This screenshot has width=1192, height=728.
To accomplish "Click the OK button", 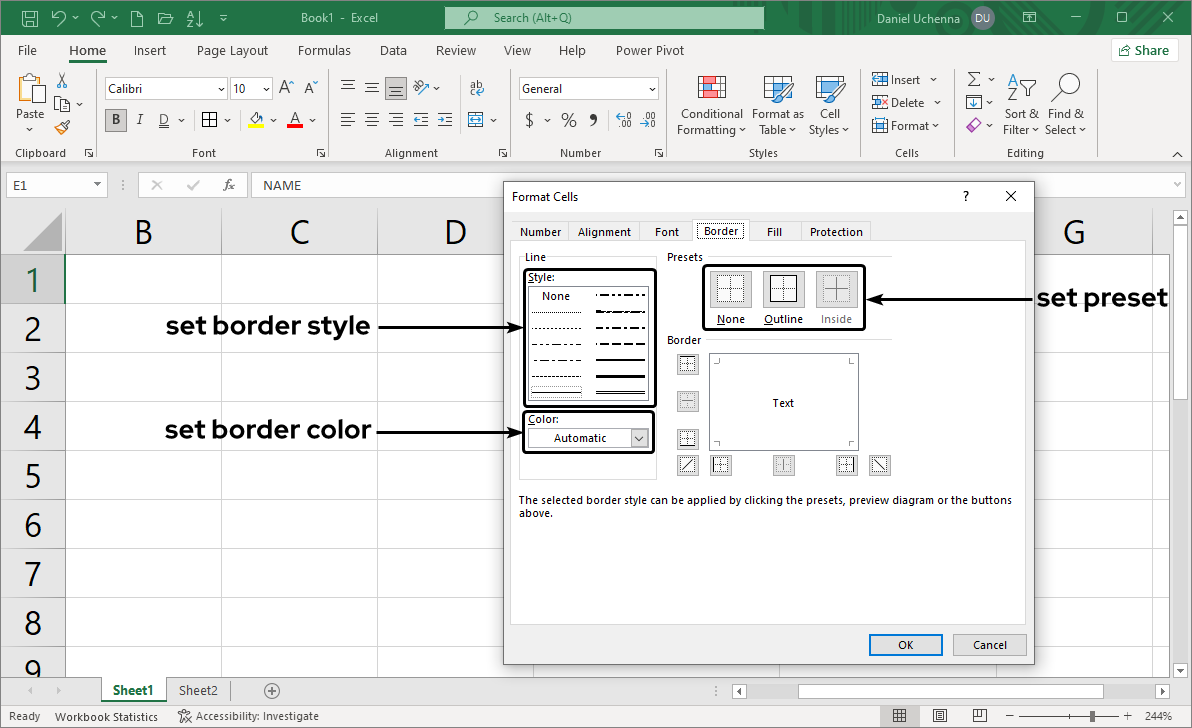I will pyautogui.click(x=905, y=645).
